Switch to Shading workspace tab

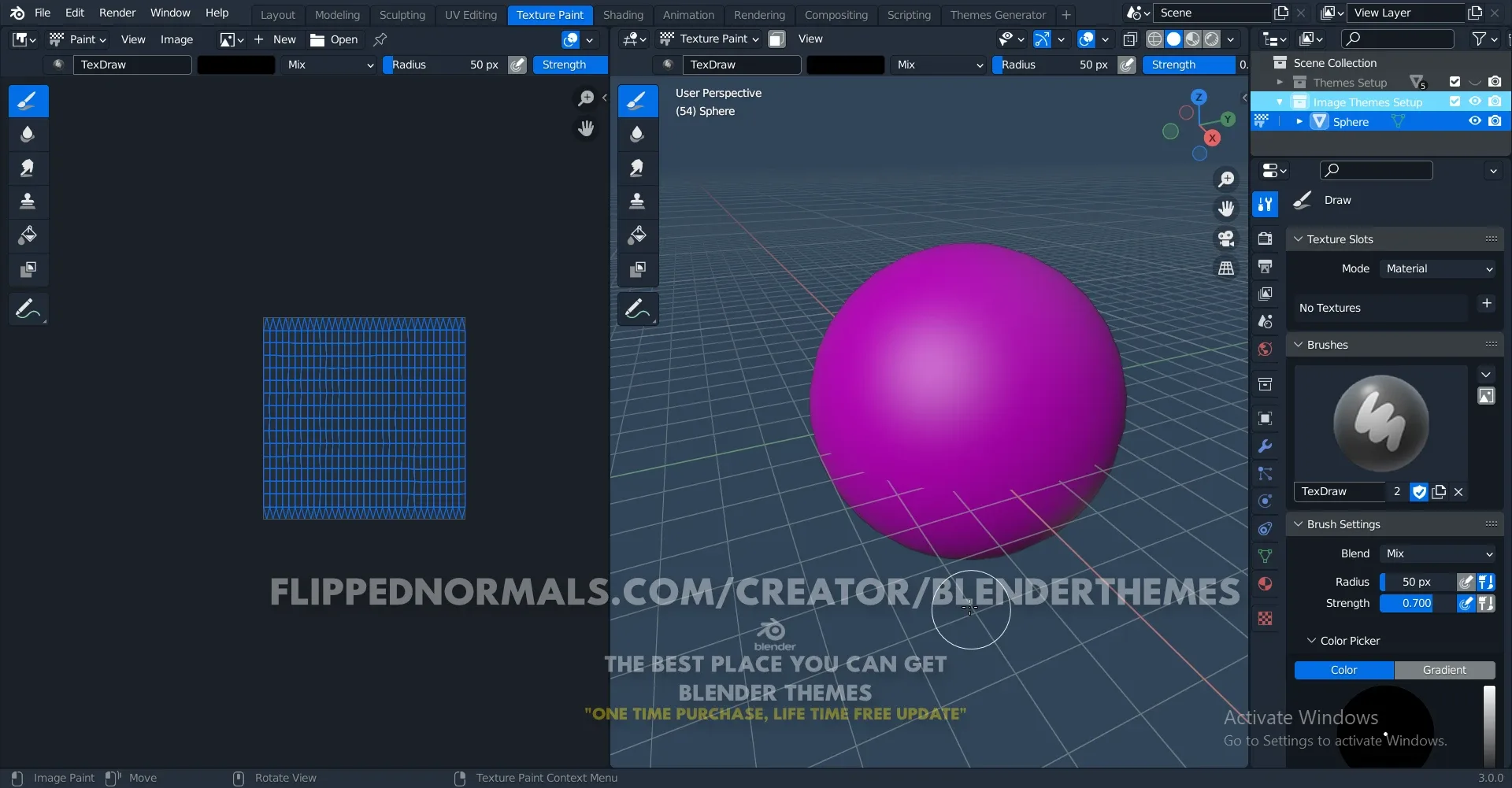623,15
